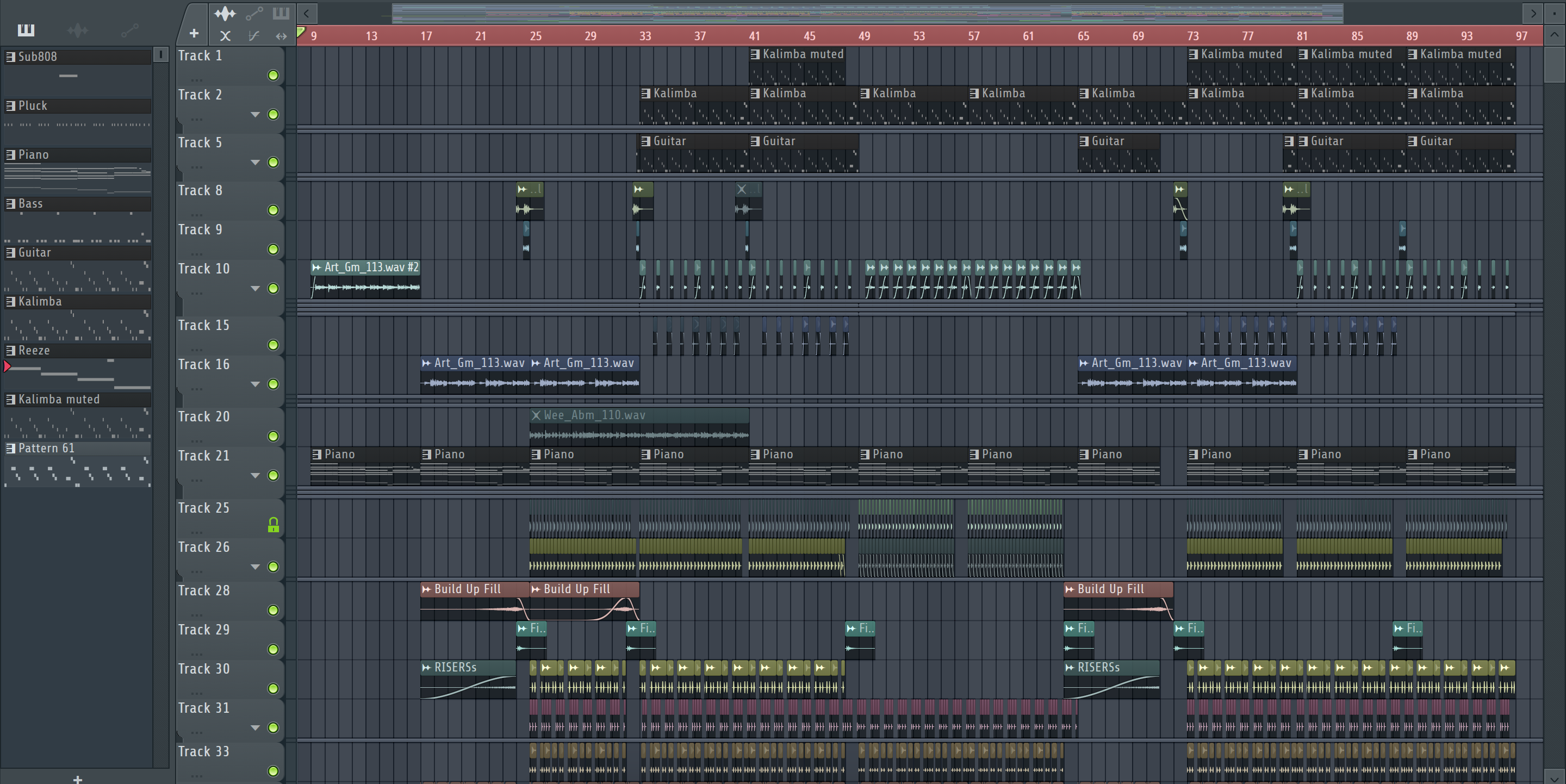The width and height of the screenshot is (1566, 784).
Task: Click the right arrow of the timeline overview
Action: tap(1533, 13)
